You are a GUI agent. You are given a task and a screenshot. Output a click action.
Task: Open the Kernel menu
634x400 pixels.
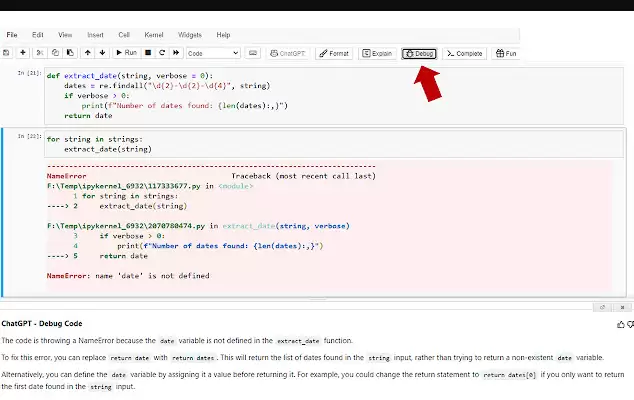coord(154,35)
